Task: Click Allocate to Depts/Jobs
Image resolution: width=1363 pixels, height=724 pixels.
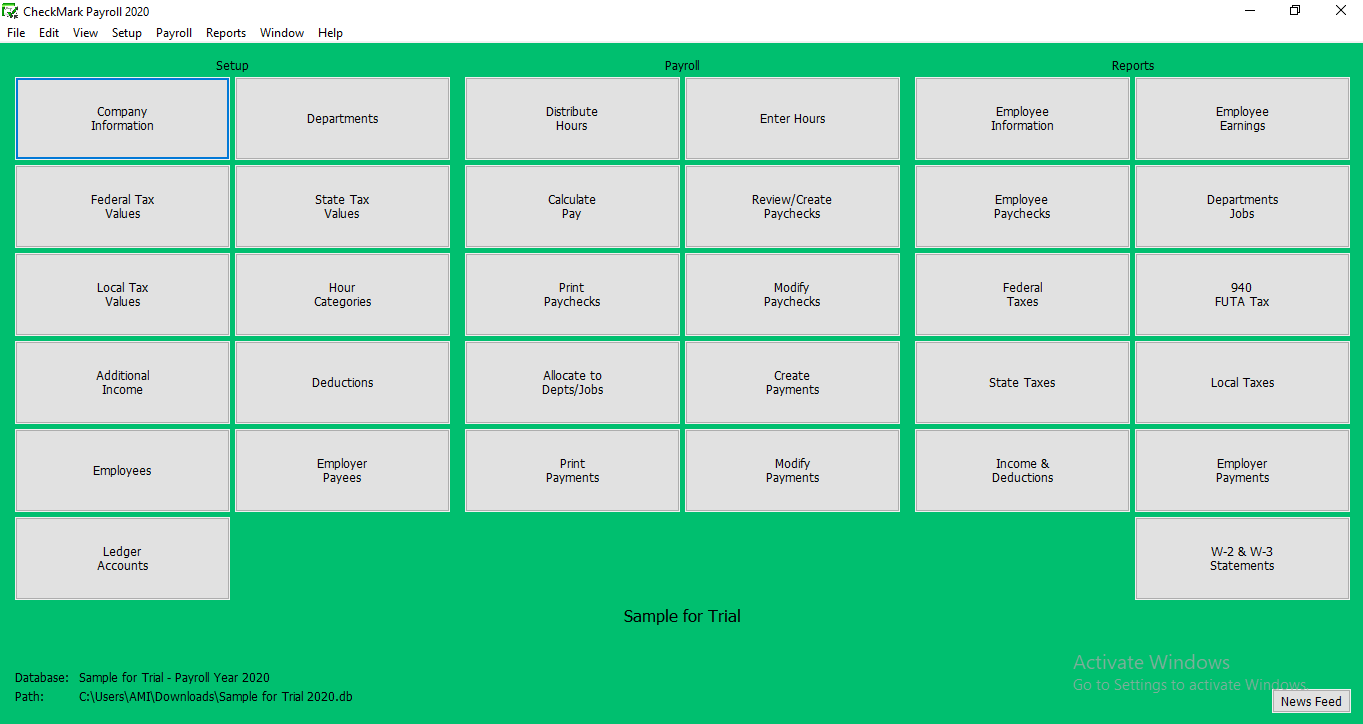Action: click(572, 383)
